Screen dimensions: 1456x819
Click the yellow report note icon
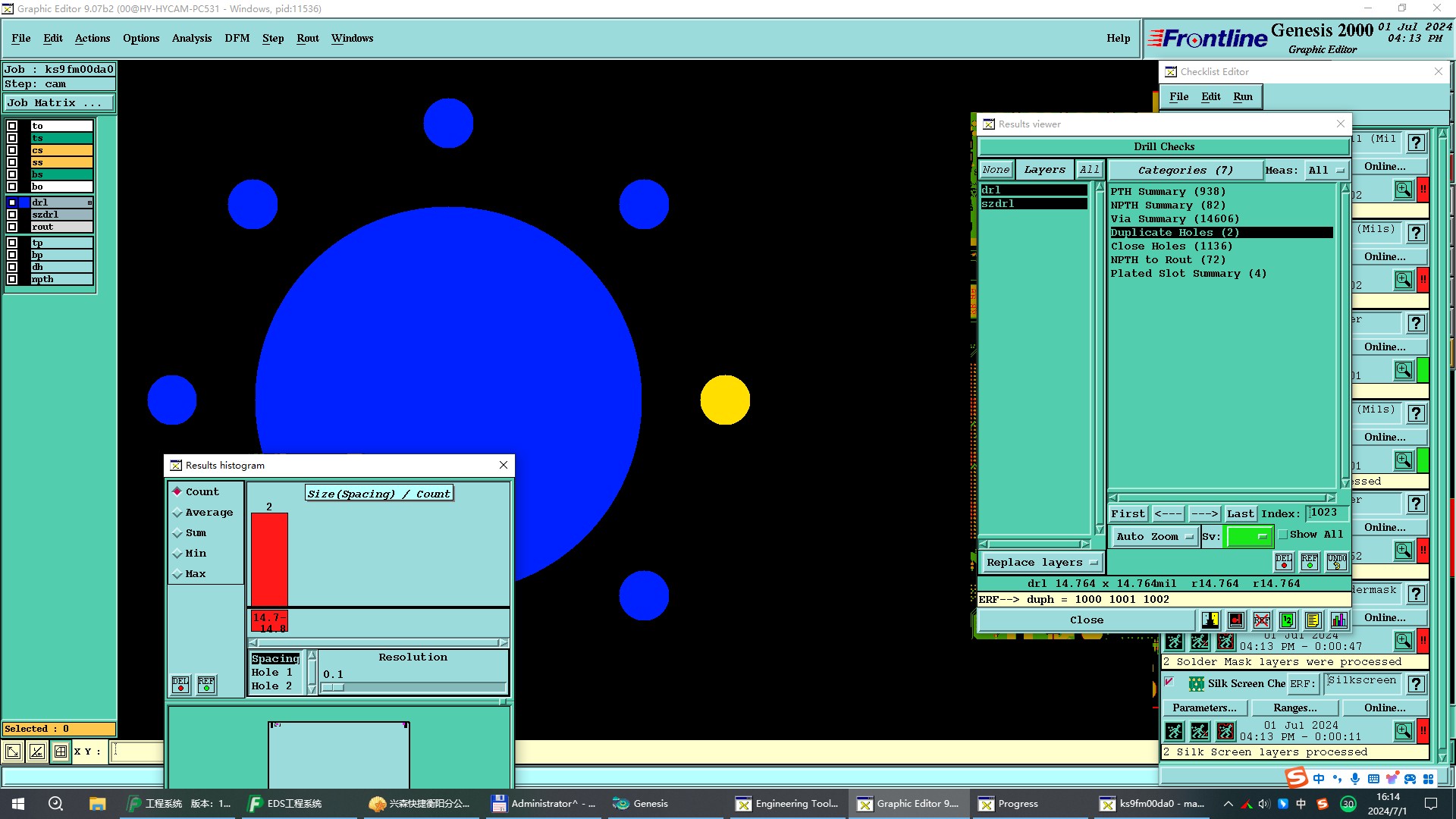(1313, 620)
